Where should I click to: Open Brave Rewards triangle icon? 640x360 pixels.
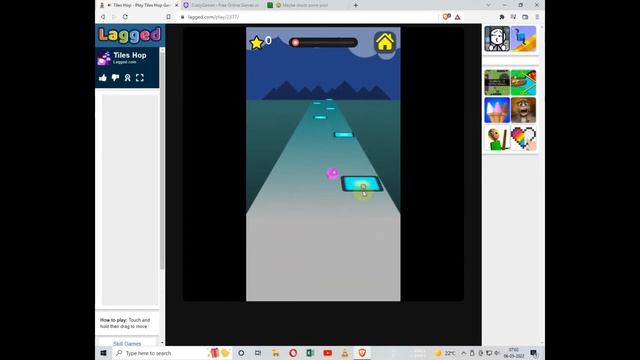pos(458,17)
